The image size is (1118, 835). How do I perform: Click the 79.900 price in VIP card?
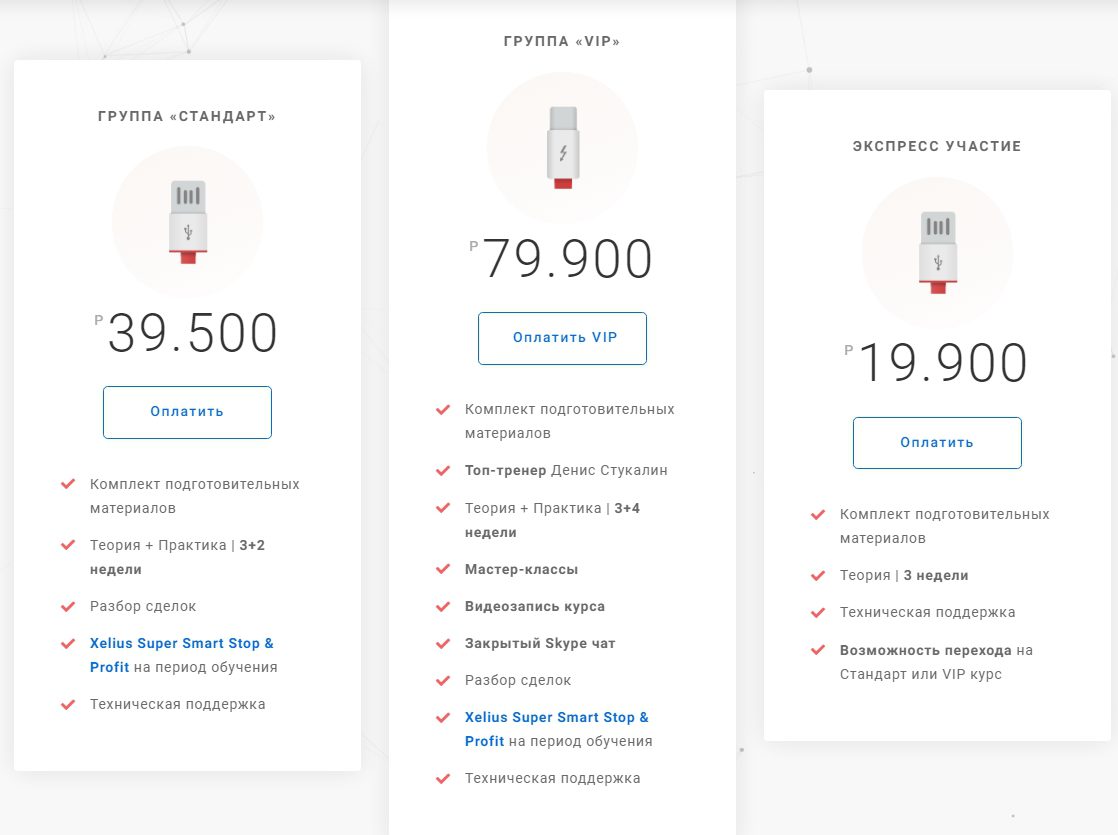coord(567,260)
